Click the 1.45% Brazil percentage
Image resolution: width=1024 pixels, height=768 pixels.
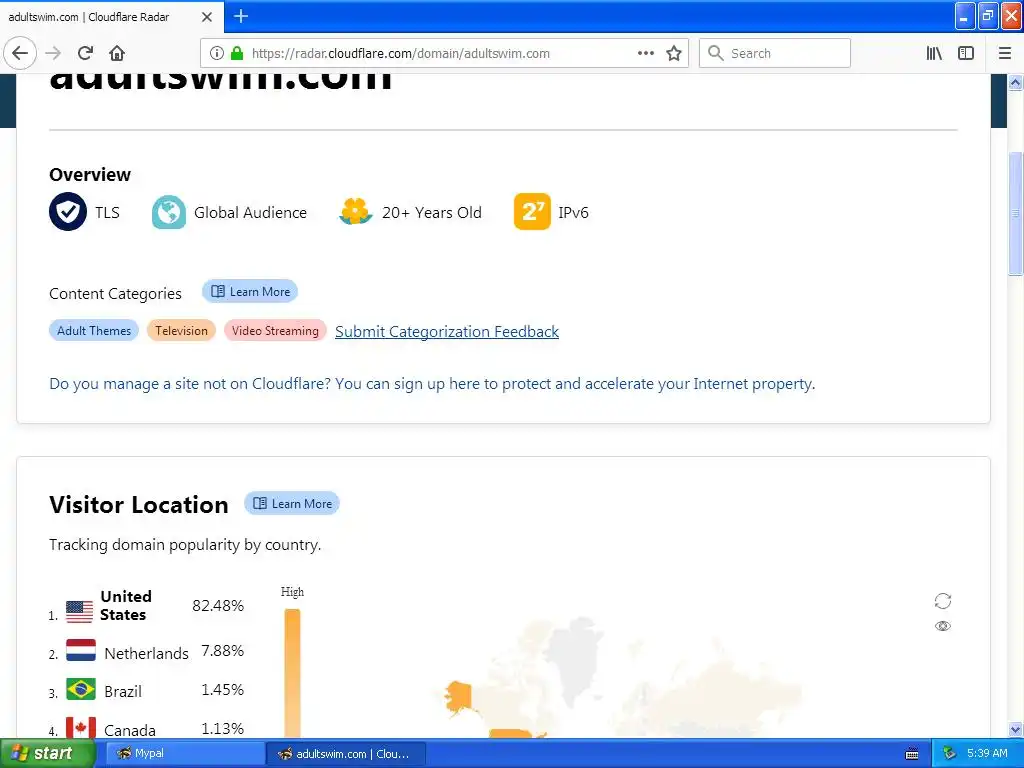[223, 689]
